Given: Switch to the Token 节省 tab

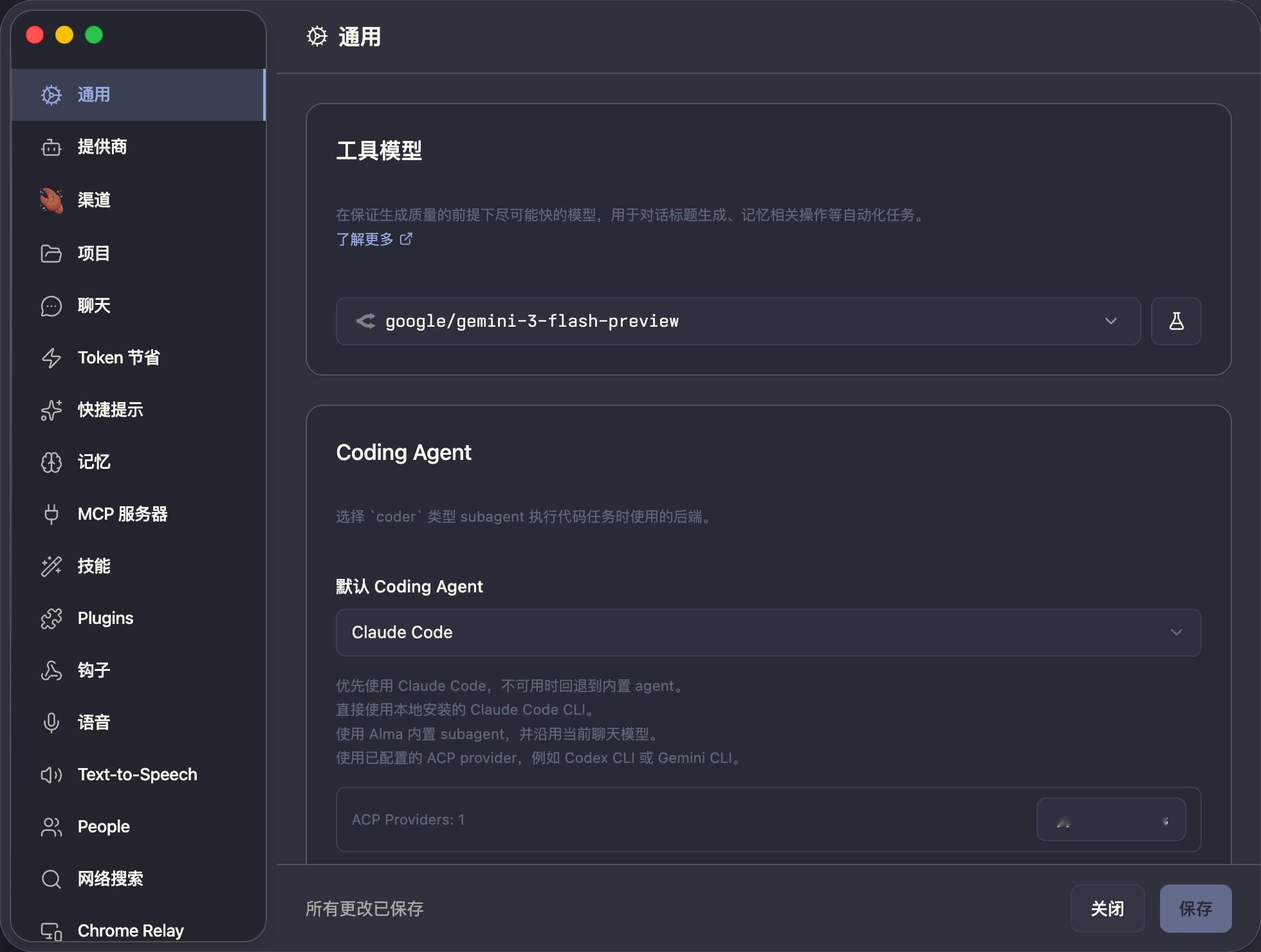Looking at the screenshot, I should 118,358.
